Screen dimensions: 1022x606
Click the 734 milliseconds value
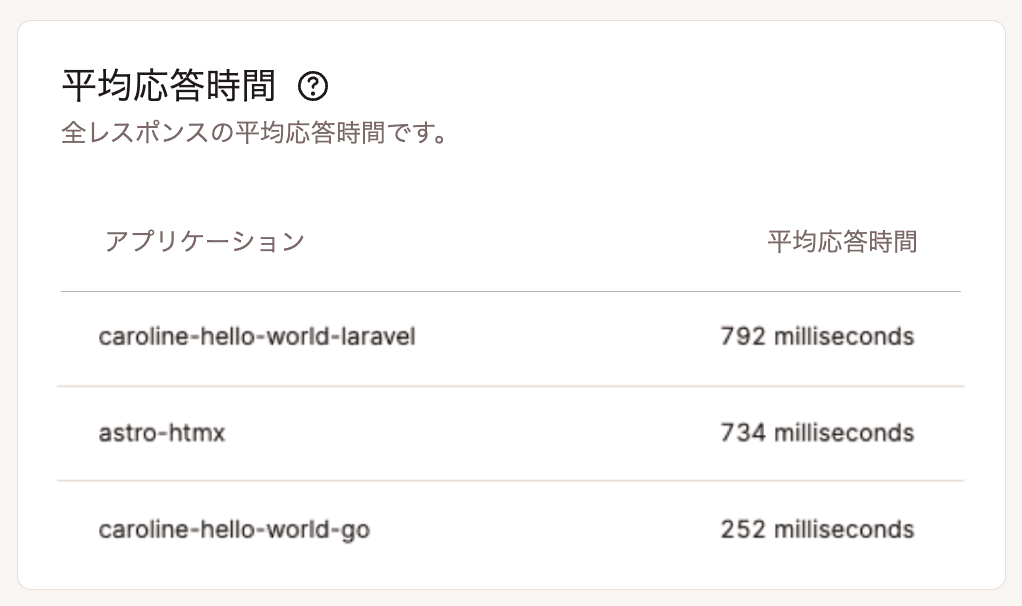coord(817,433)
